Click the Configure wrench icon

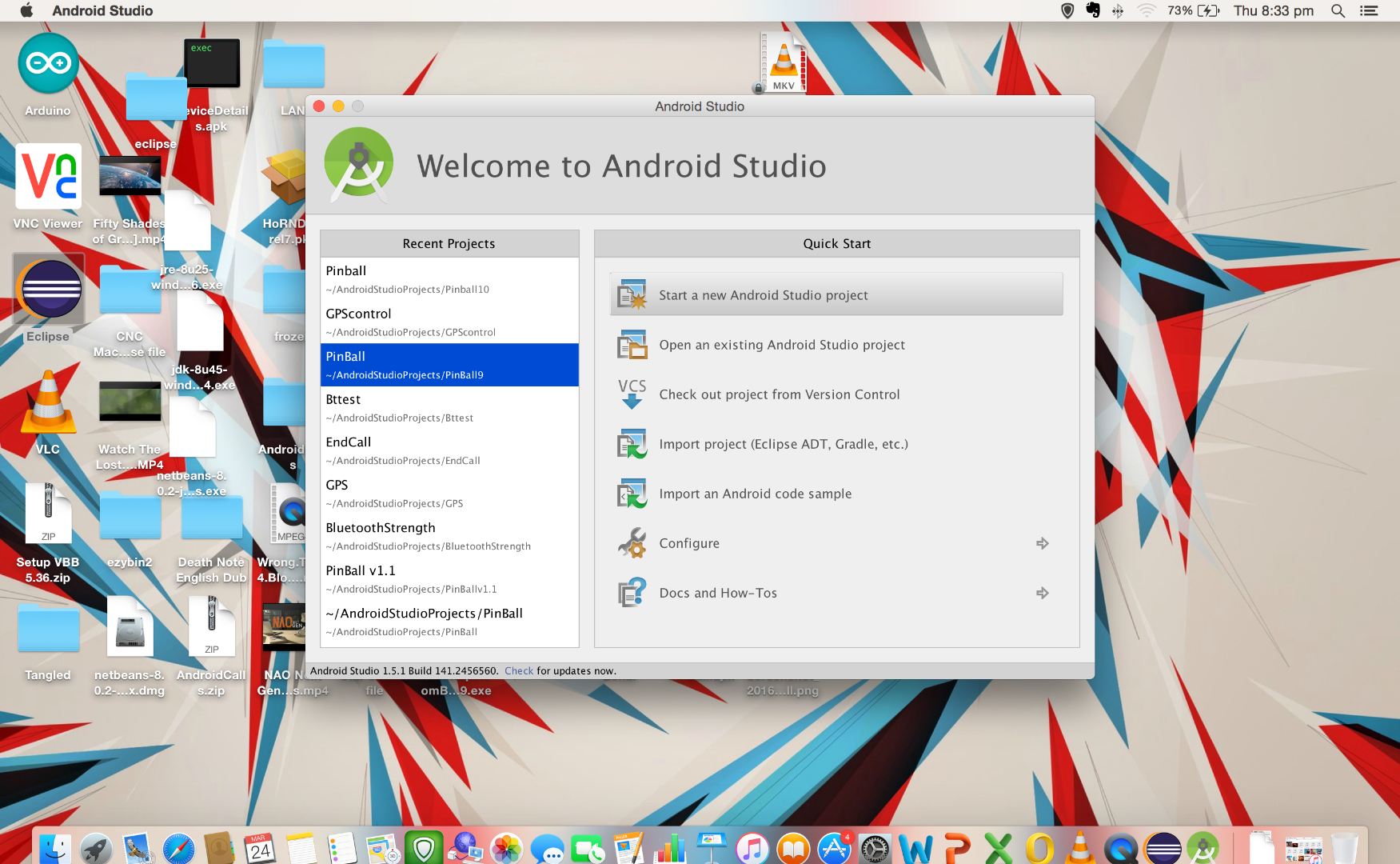tap(632, 543)
